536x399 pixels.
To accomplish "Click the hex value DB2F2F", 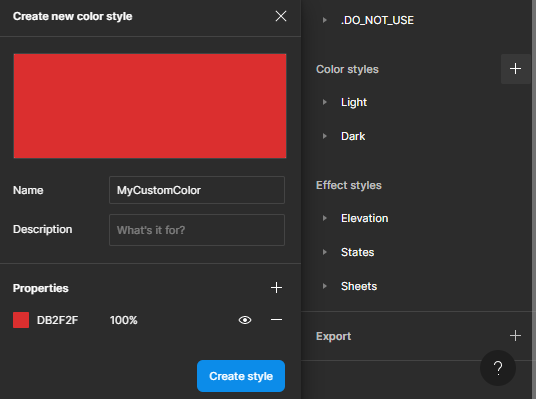I will [57, 320].
